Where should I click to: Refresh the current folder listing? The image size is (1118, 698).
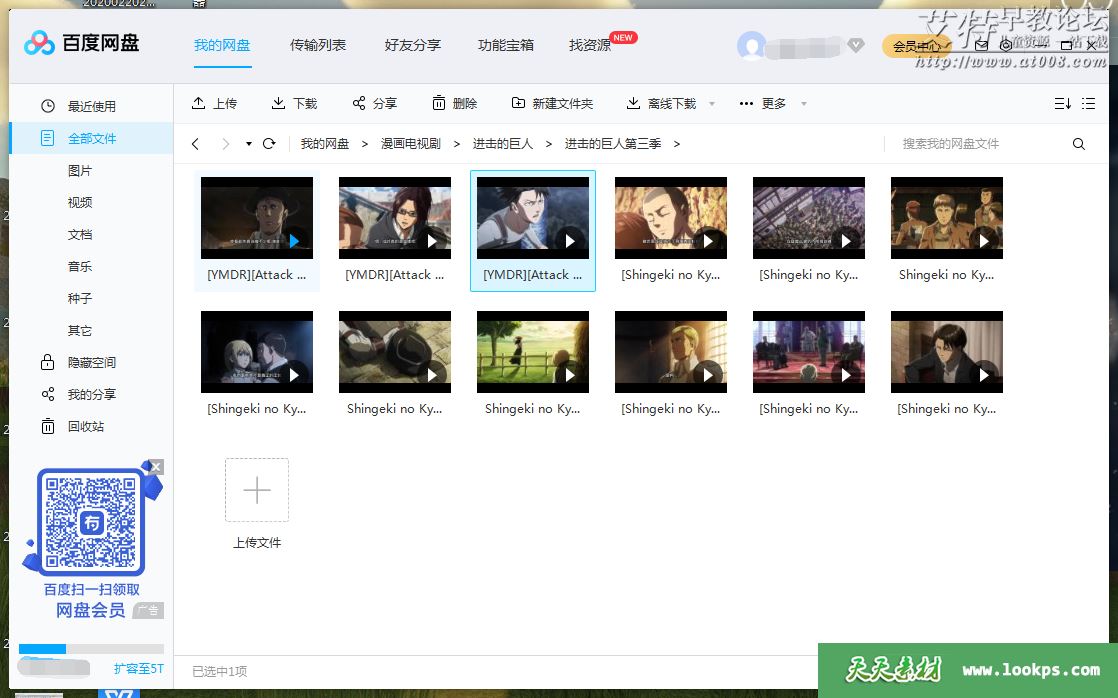click(x=269, y=144)
